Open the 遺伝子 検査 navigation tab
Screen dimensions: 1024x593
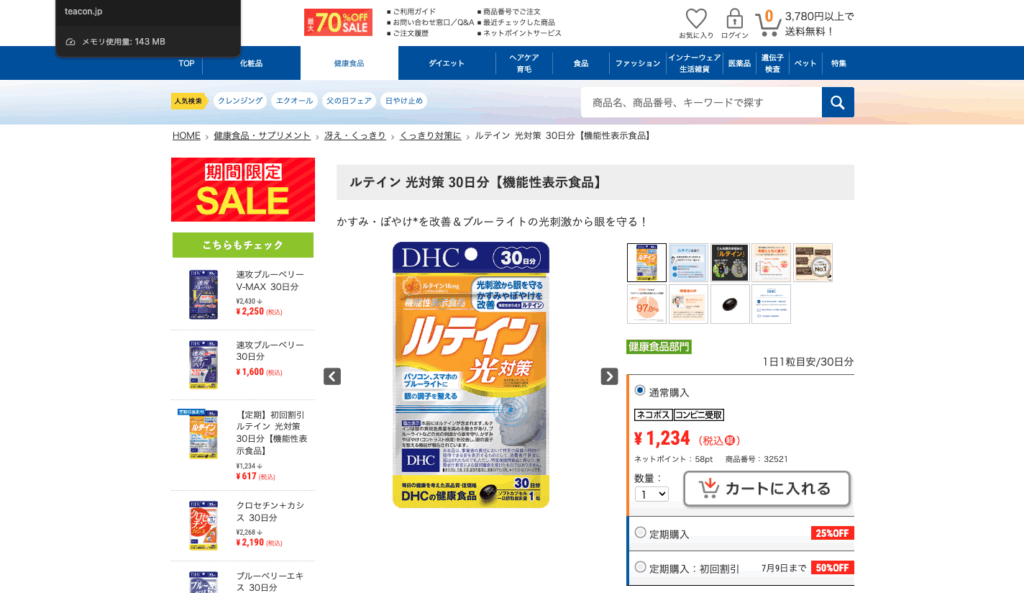click(773, 63)
